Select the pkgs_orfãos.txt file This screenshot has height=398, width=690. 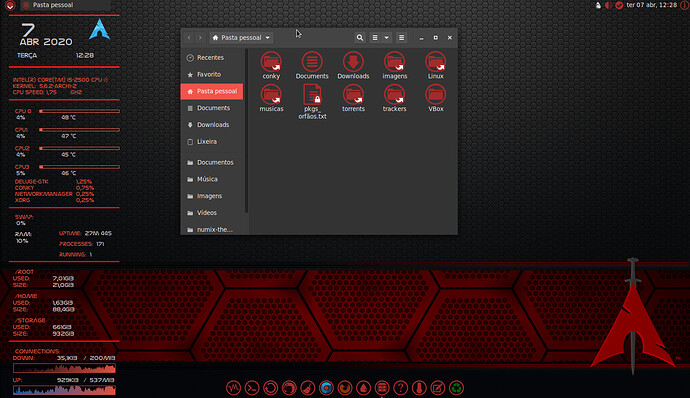coord(312,102)
